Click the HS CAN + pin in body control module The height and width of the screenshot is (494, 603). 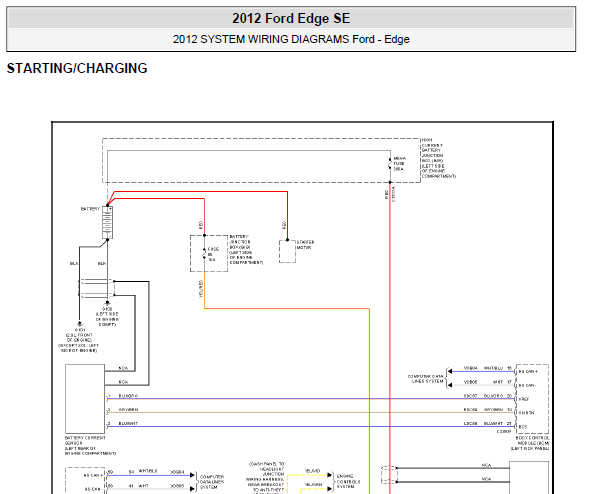click(x=528, y=372)
